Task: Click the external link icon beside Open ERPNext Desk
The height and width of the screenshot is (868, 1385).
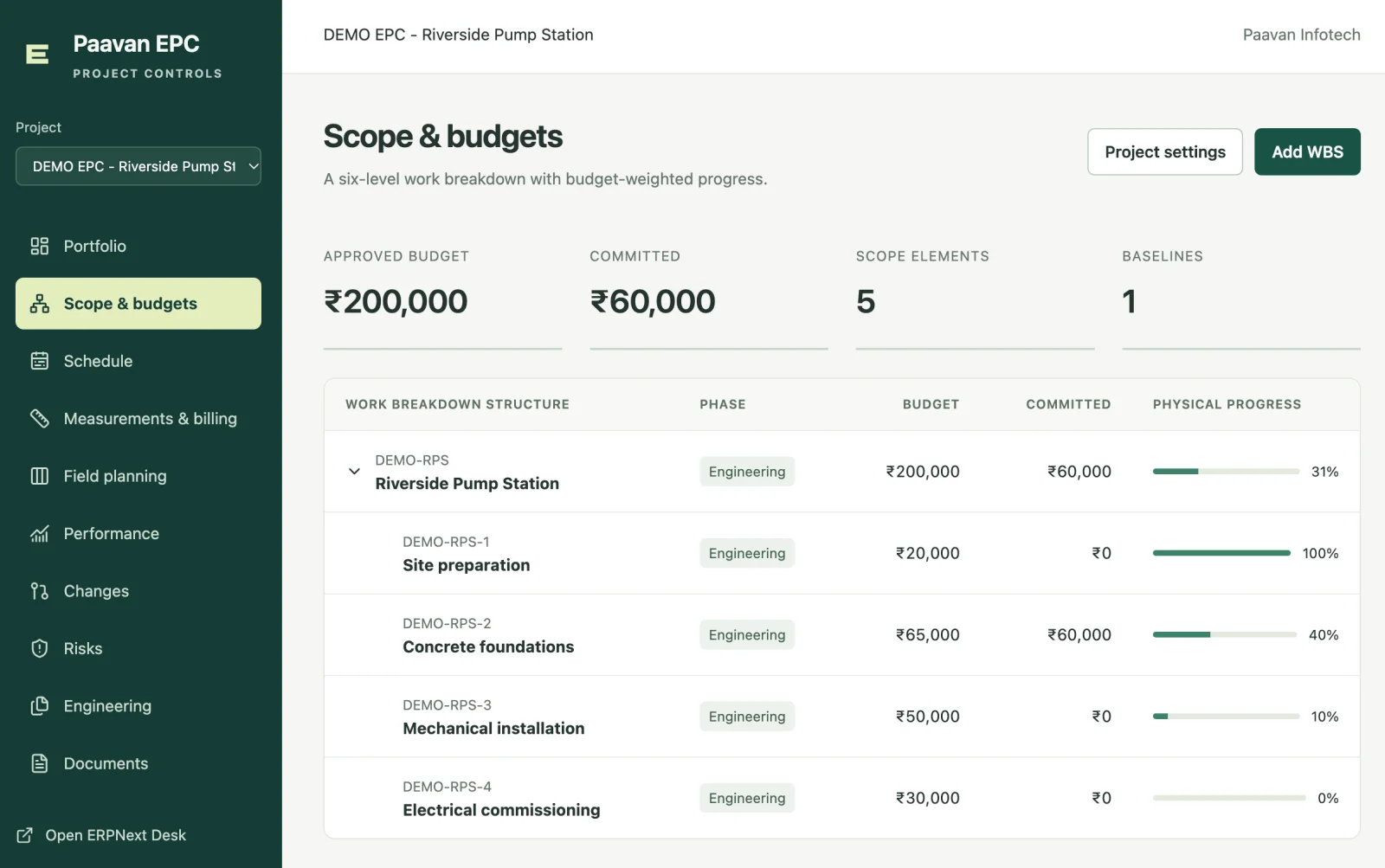Action: point(25,835)
